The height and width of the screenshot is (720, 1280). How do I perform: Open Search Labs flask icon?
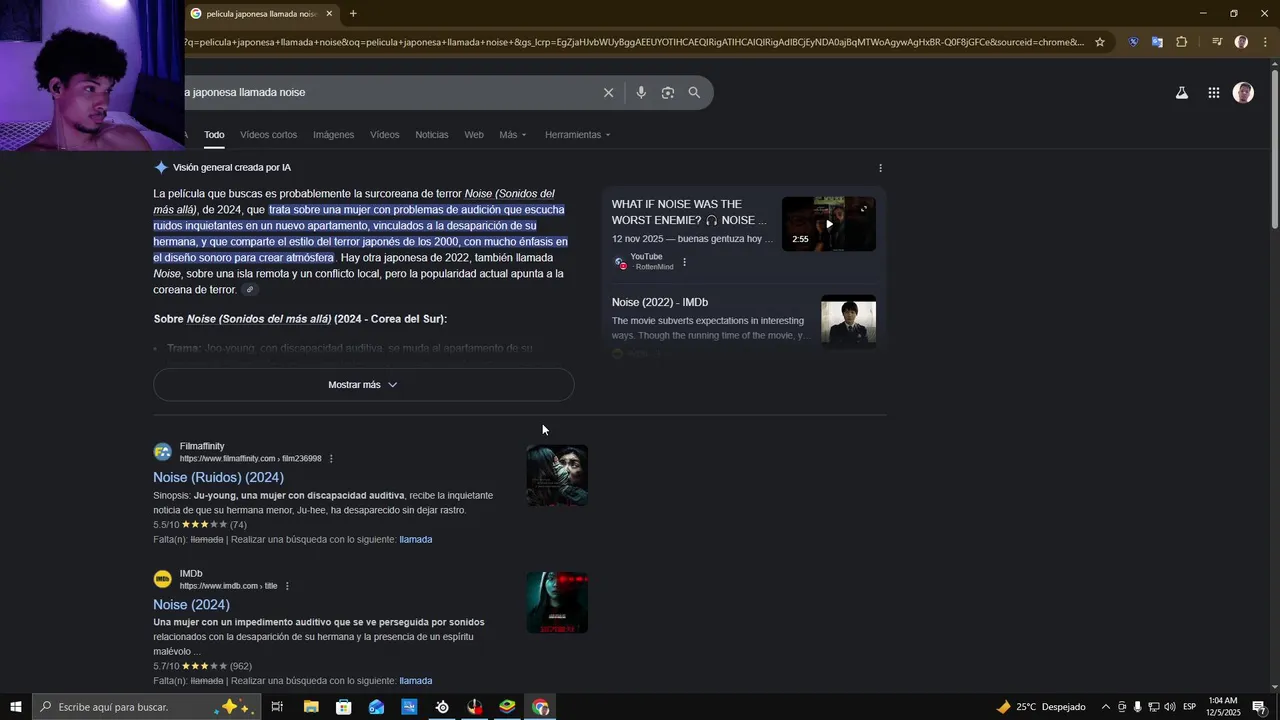tap(1181, 93)
